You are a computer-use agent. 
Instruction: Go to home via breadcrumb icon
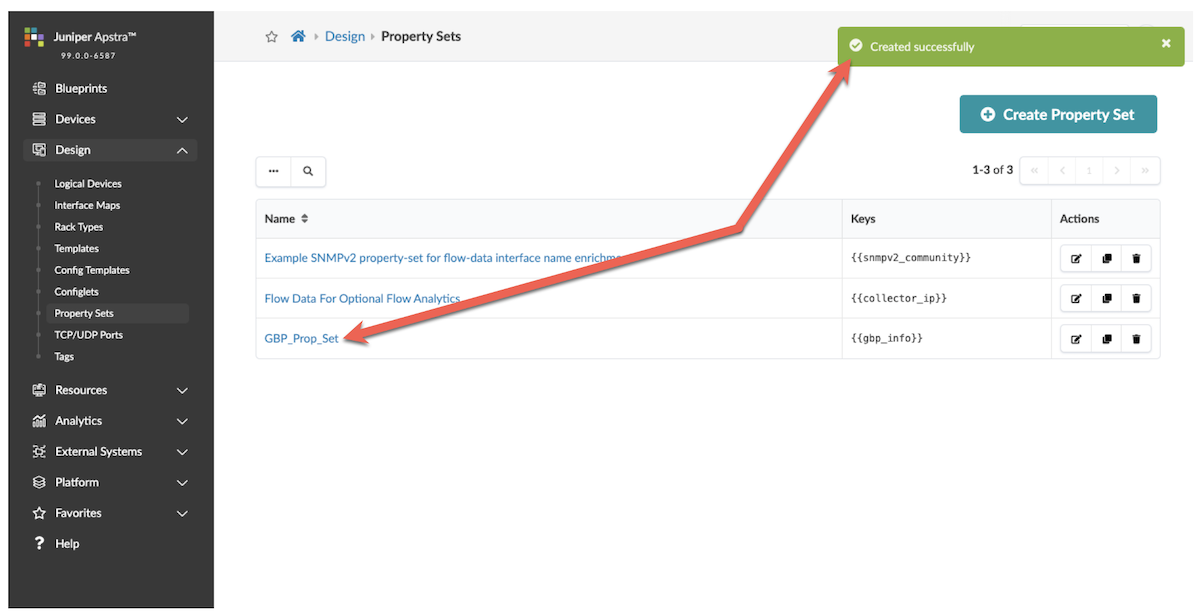pos(298,36)
